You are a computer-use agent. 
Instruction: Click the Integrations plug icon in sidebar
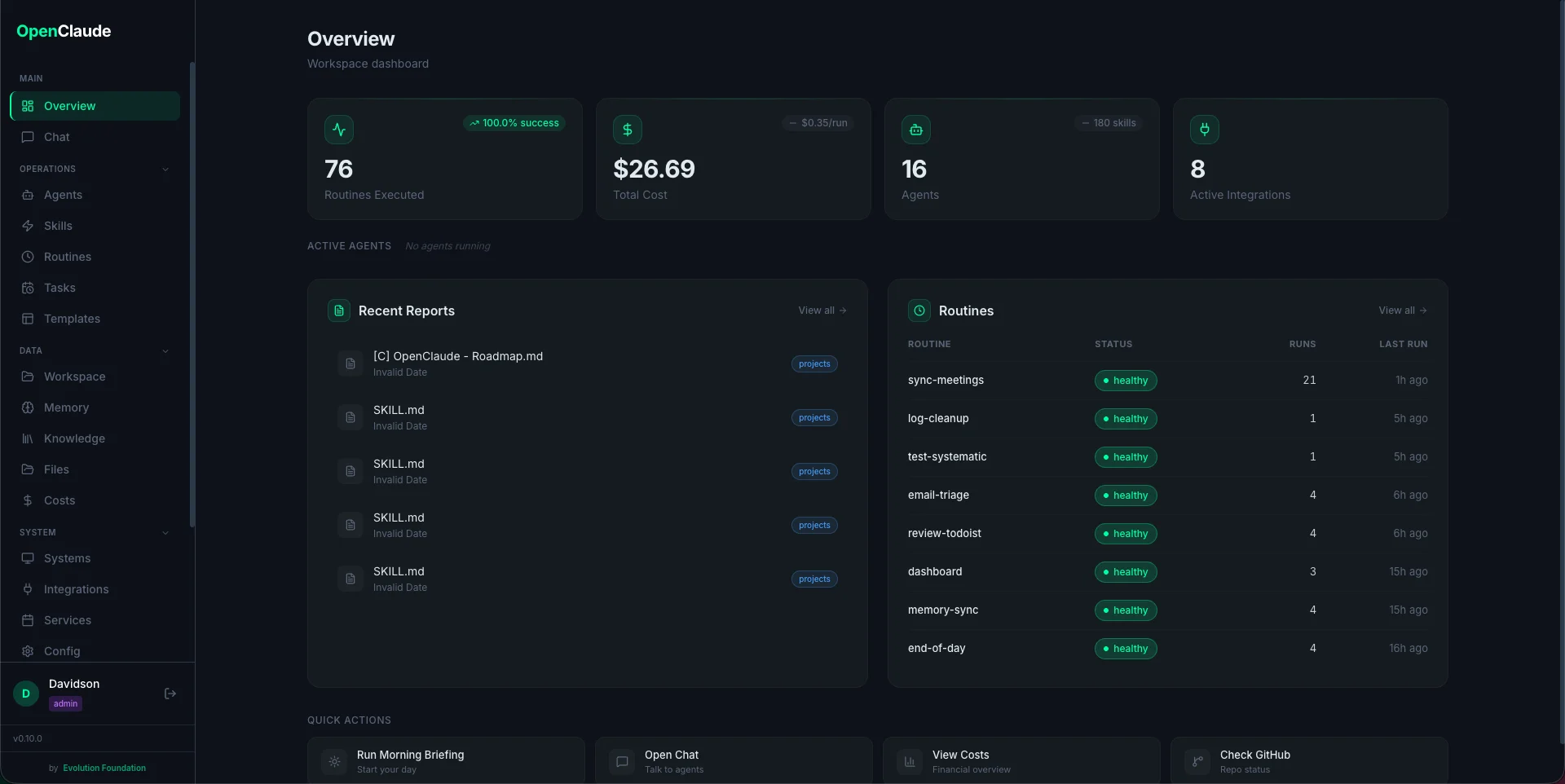tap(28, 589)
